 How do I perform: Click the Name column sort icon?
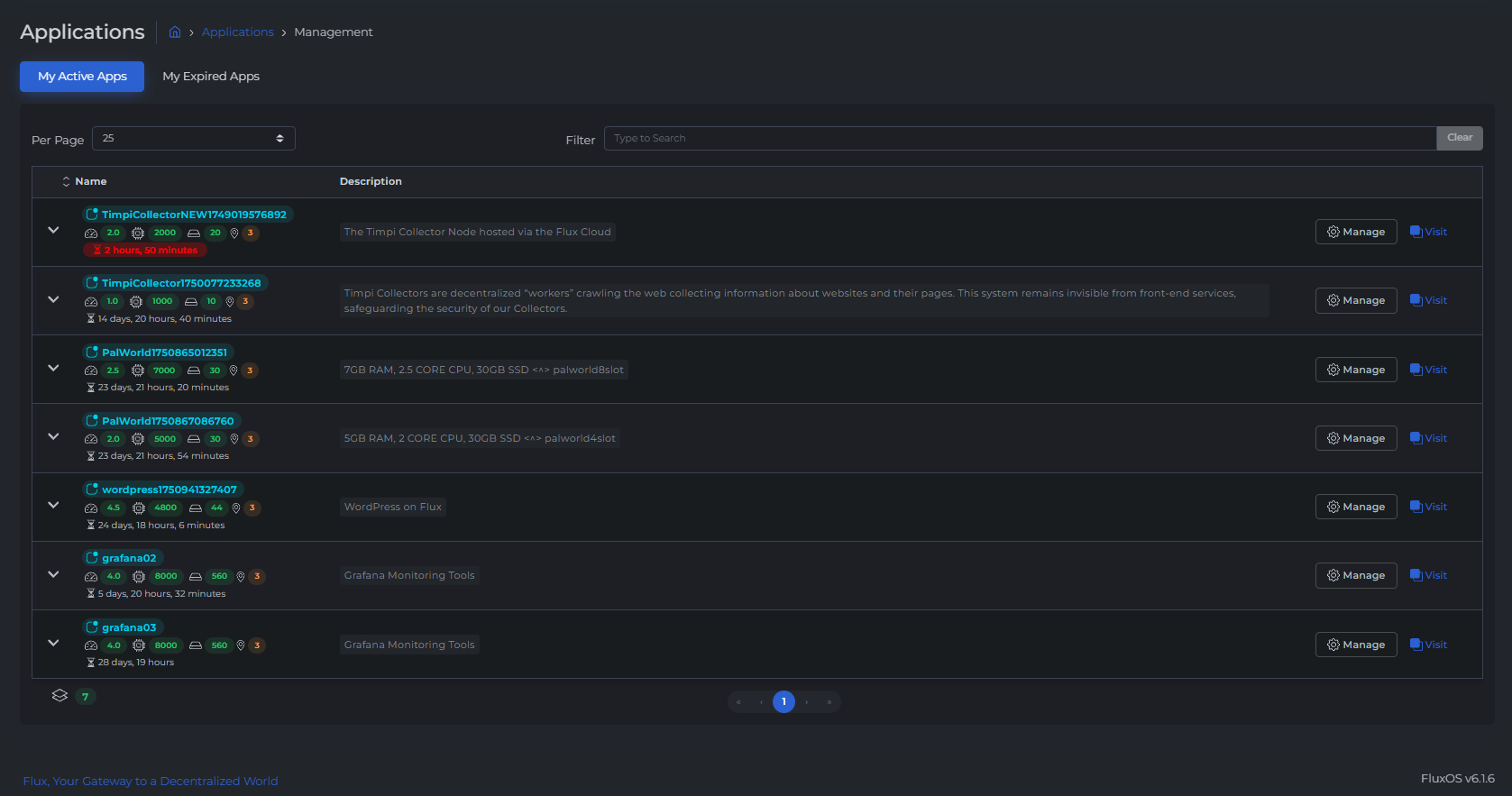pos(66,182)
